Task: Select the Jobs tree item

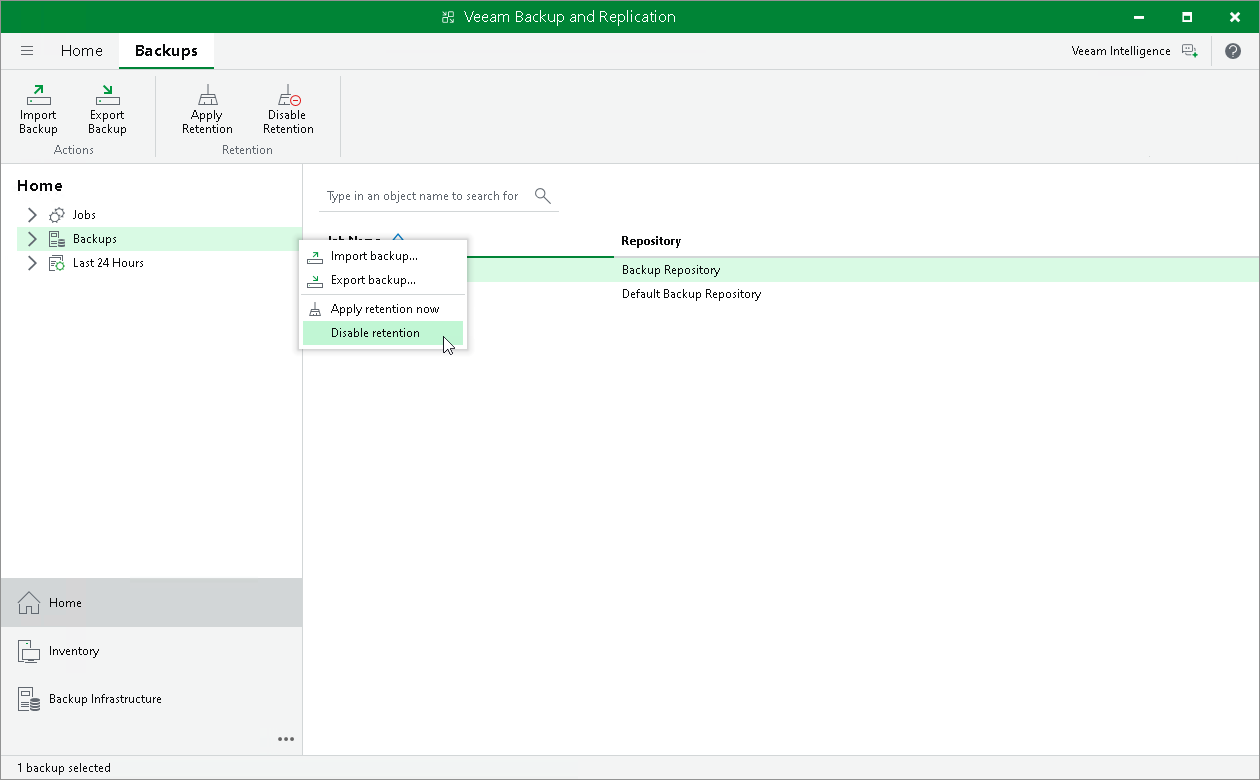Action: [84, 215]
